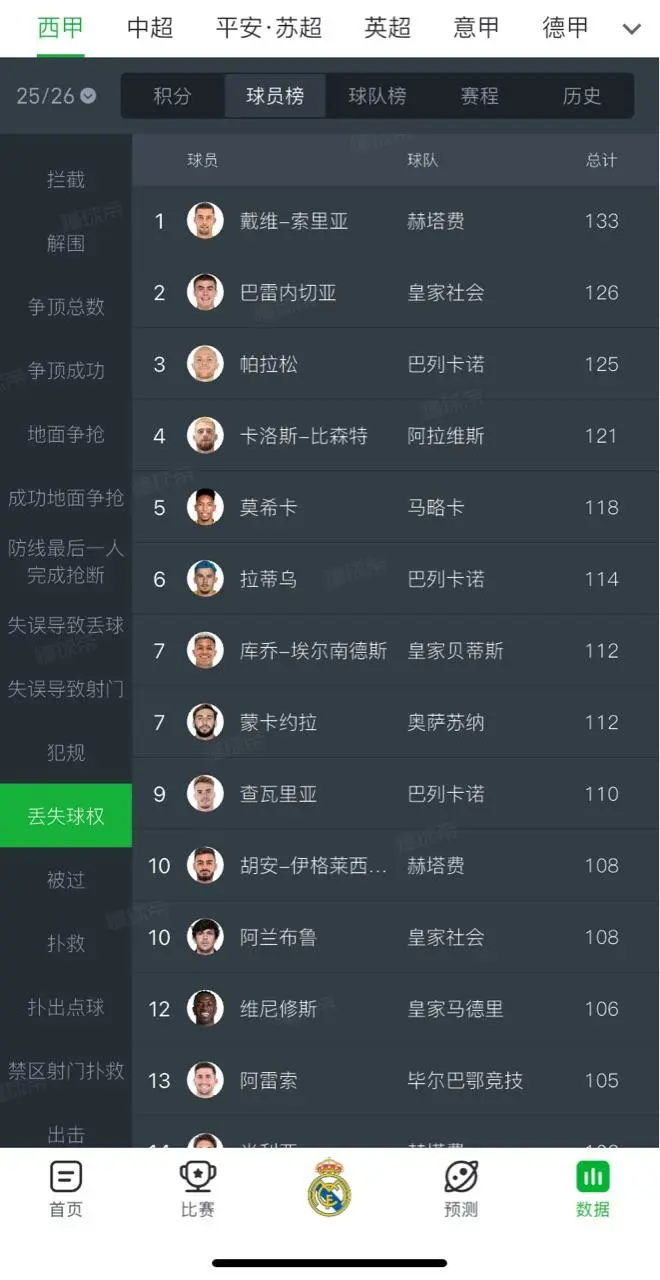Open the 赛程 schedule tab
660x1280 pixels.
pos(479,96)
